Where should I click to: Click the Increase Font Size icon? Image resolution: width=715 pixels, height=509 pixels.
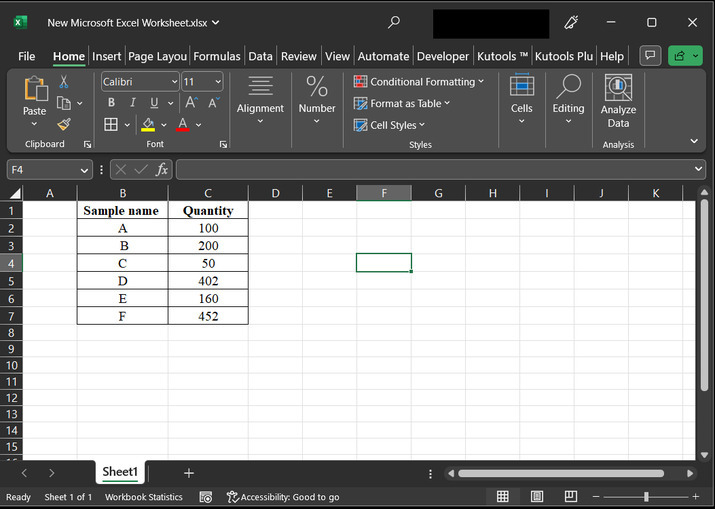pyautogui.click(x=191, y=103)
